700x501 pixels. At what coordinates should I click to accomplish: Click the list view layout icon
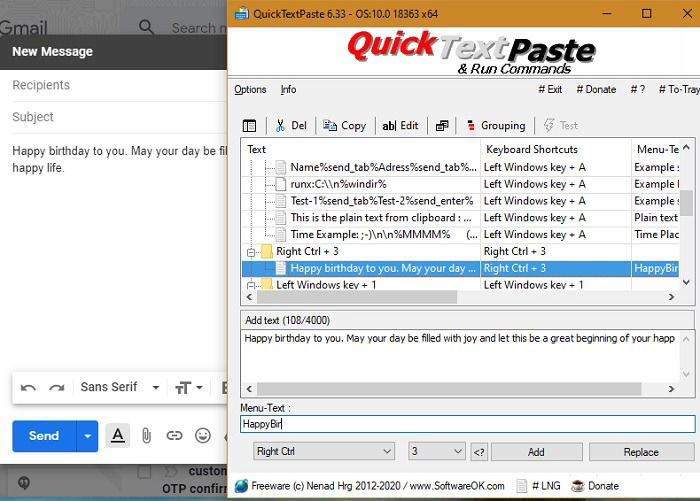tap(249, 125)
